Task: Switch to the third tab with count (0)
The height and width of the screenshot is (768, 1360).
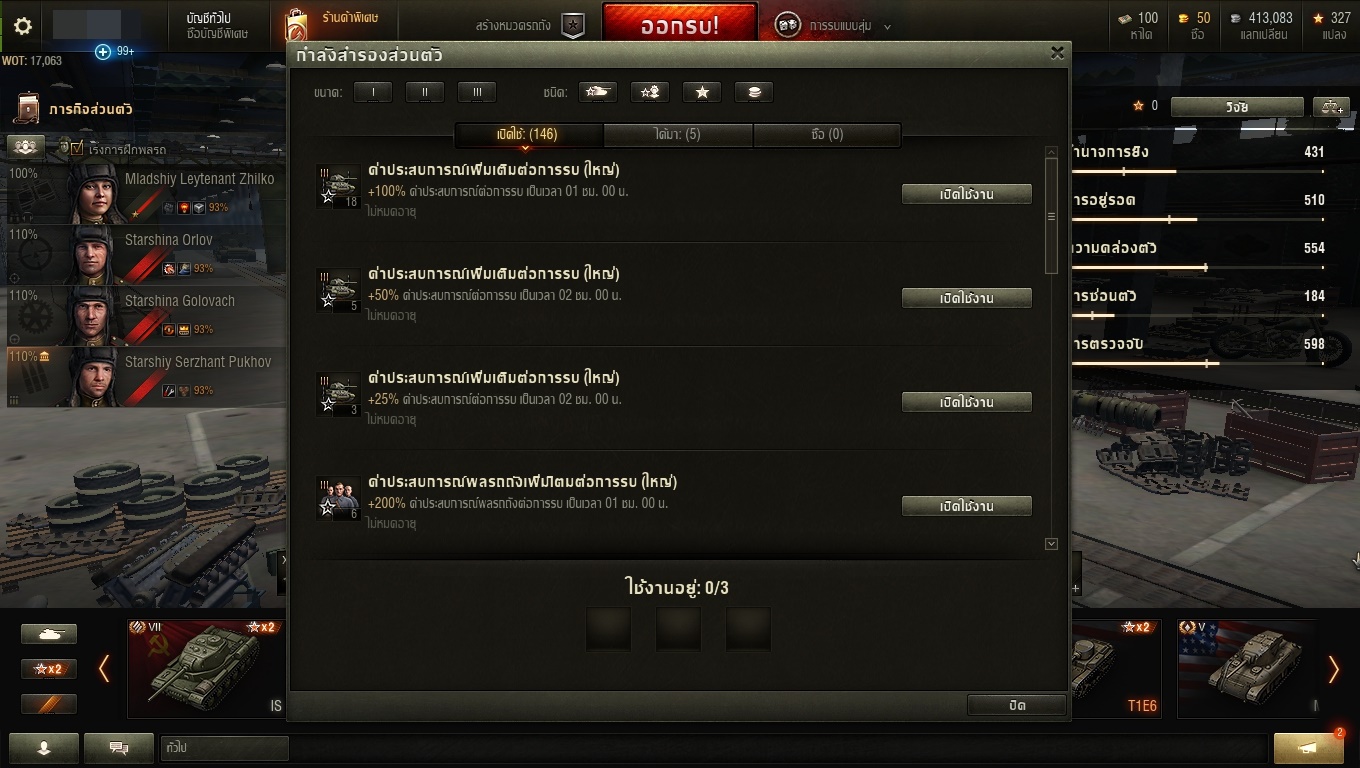Action: pos(827,134)
